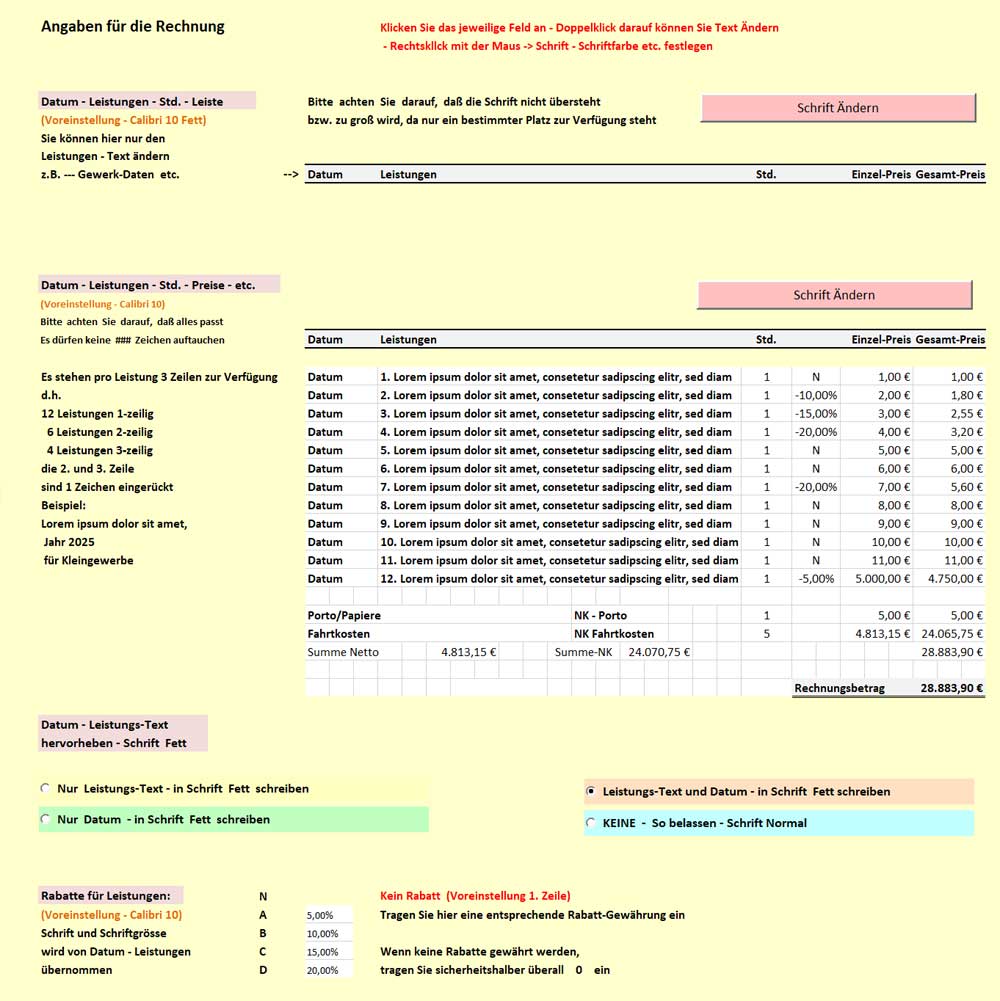Click Rabatt B field showing 10,00%
This screenshot has width=1000, height=1001.
point(329,933)
